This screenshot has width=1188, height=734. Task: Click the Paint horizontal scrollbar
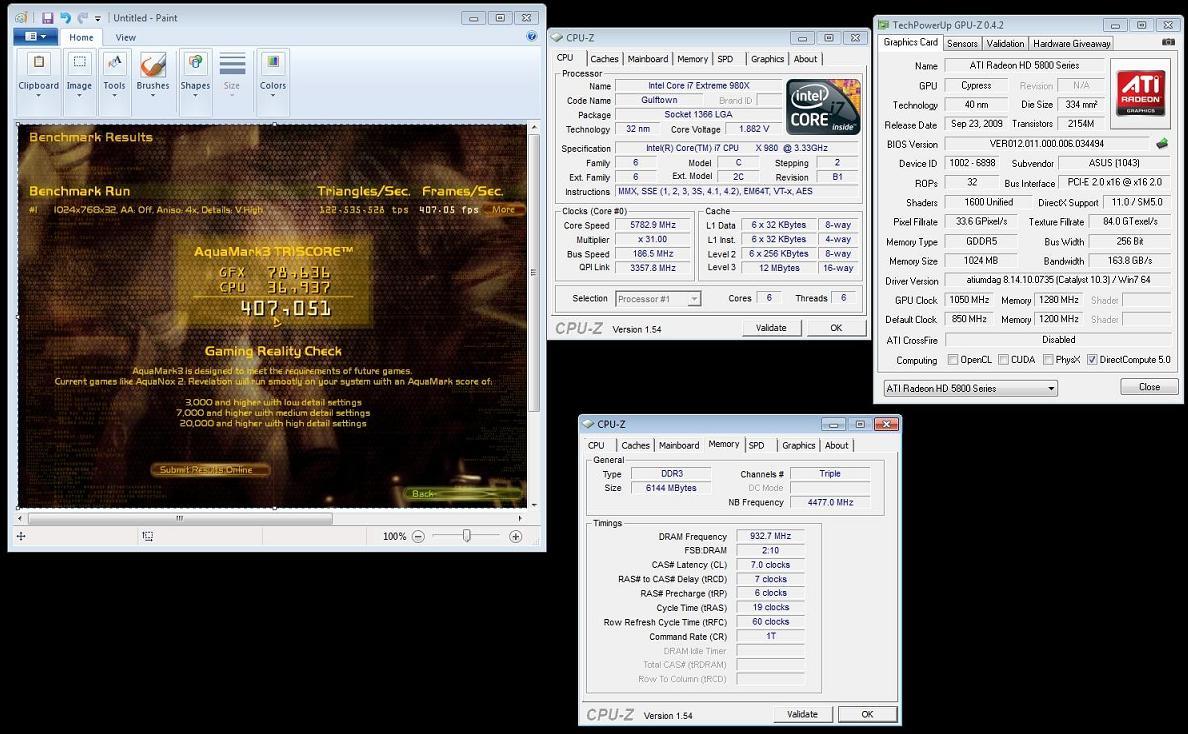pyautogui.click(x=180, y=519)
